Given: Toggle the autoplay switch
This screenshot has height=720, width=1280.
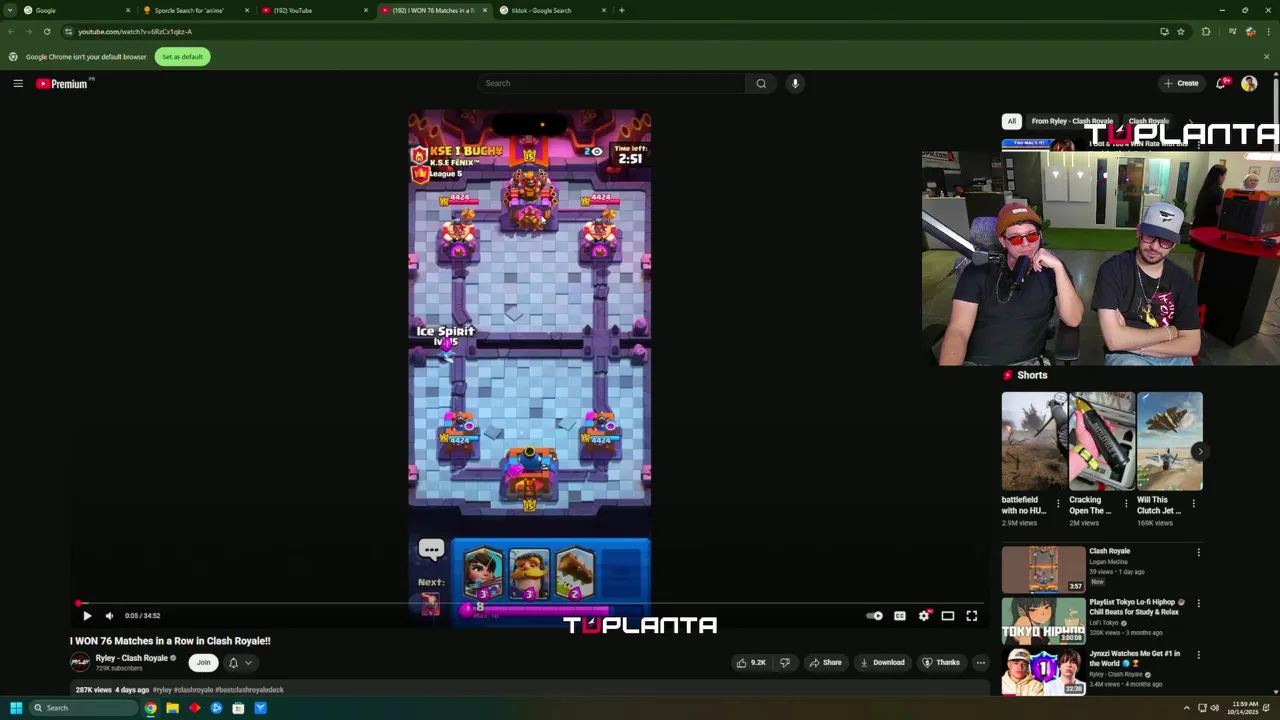Looking at the screenshot, I should pyautogui.click(x=875, y=616).
